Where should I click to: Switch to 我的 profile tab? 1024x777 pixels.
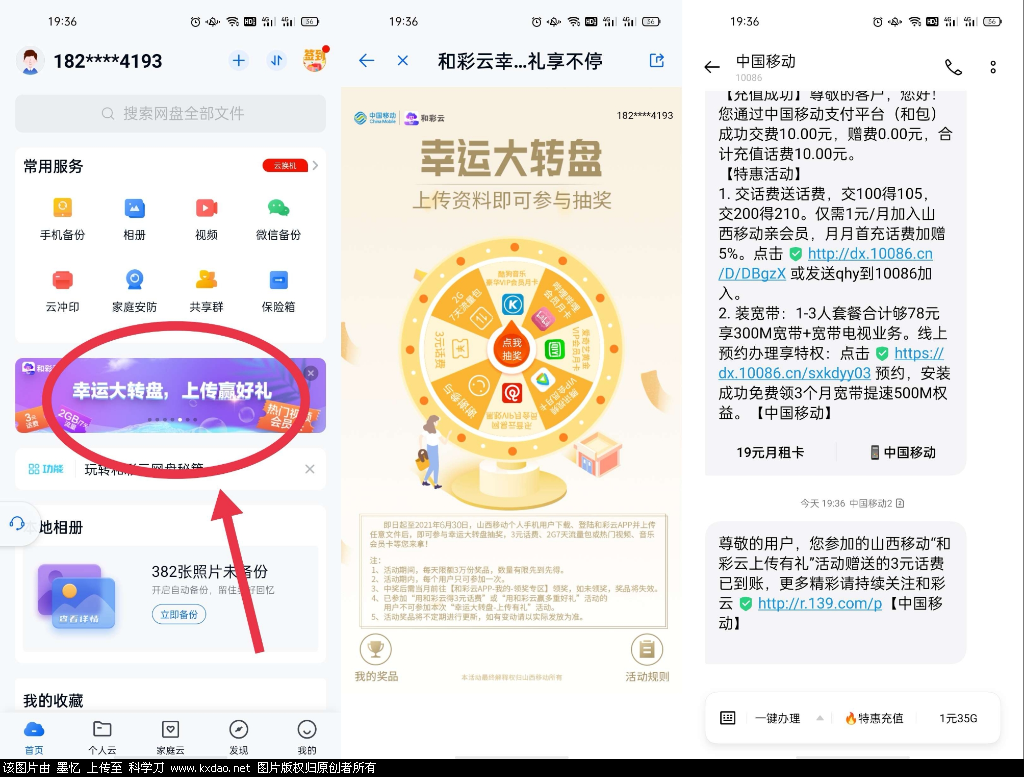pos(307,737)
